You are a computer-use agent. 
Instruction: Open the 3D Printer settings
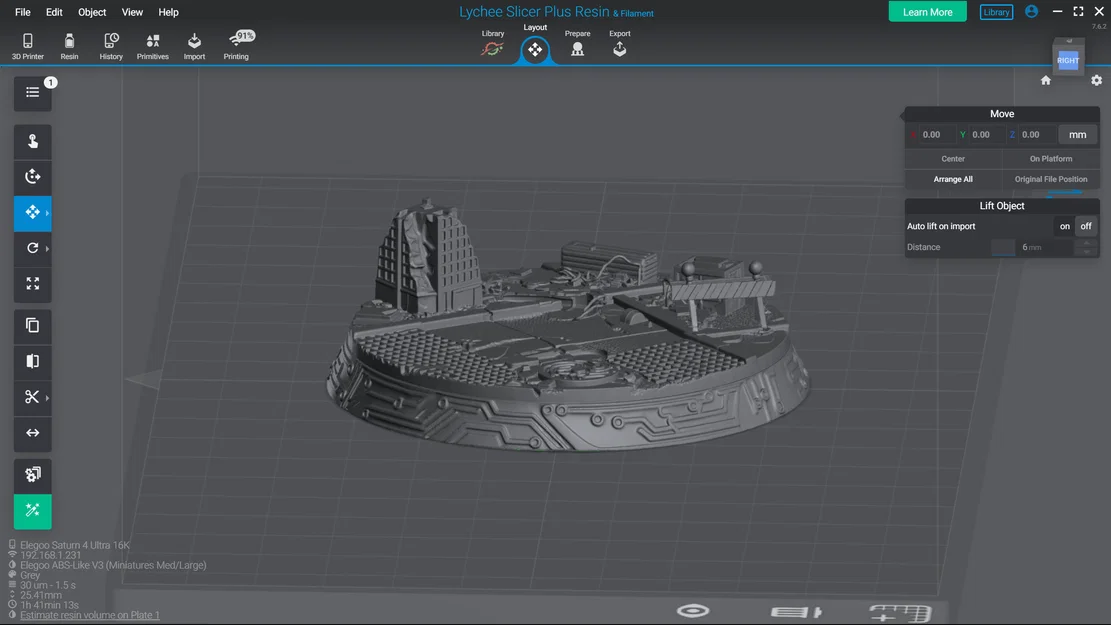28,46
